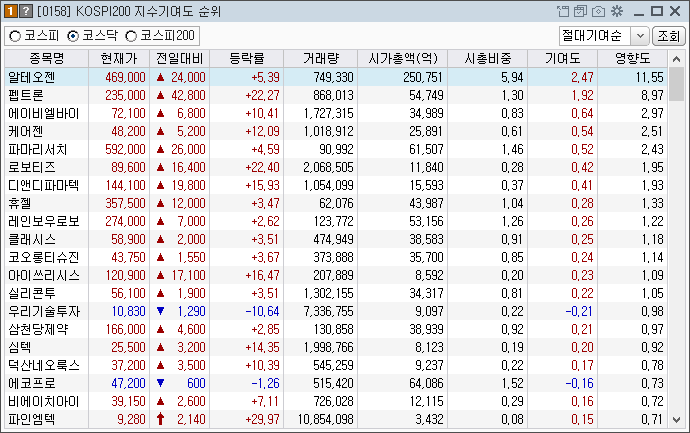Image resolution: width=690 pixels, height=433 pixels.
Task: Open stock 알테오젠 in the list
Action: pyautogui.click(x=32, y=77)
